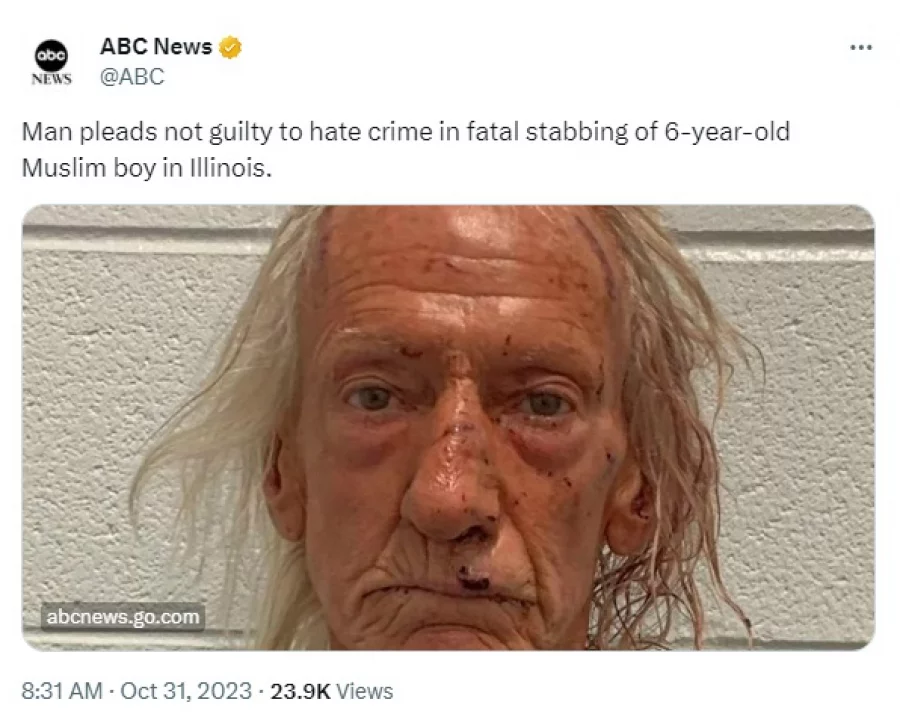Open the abcnews.go.com source label

123,617
